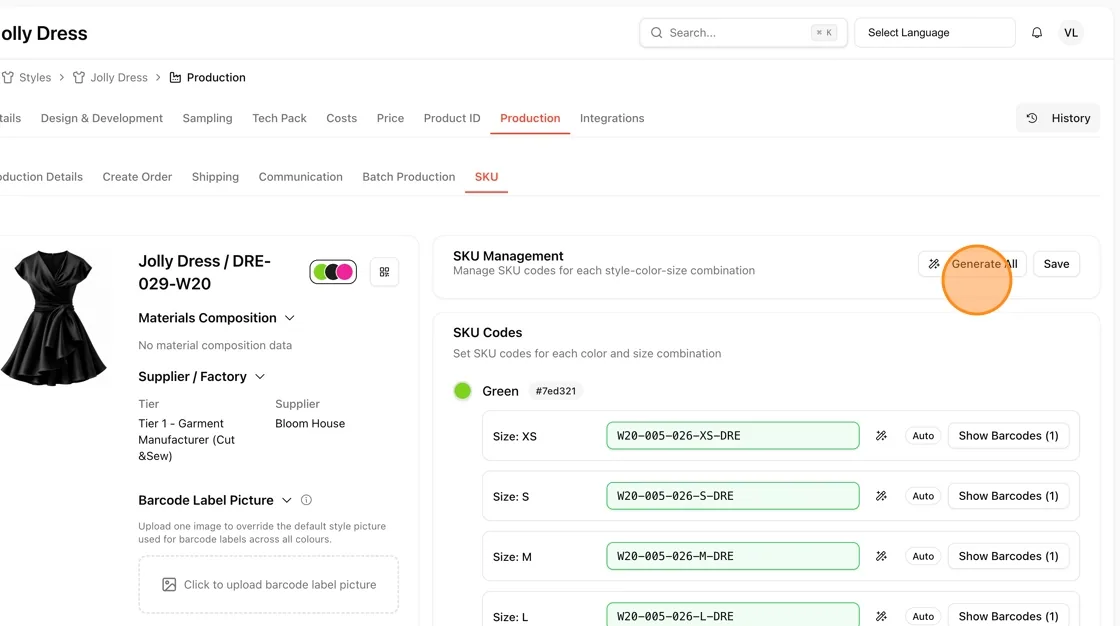Focus the Search input box

743,33
